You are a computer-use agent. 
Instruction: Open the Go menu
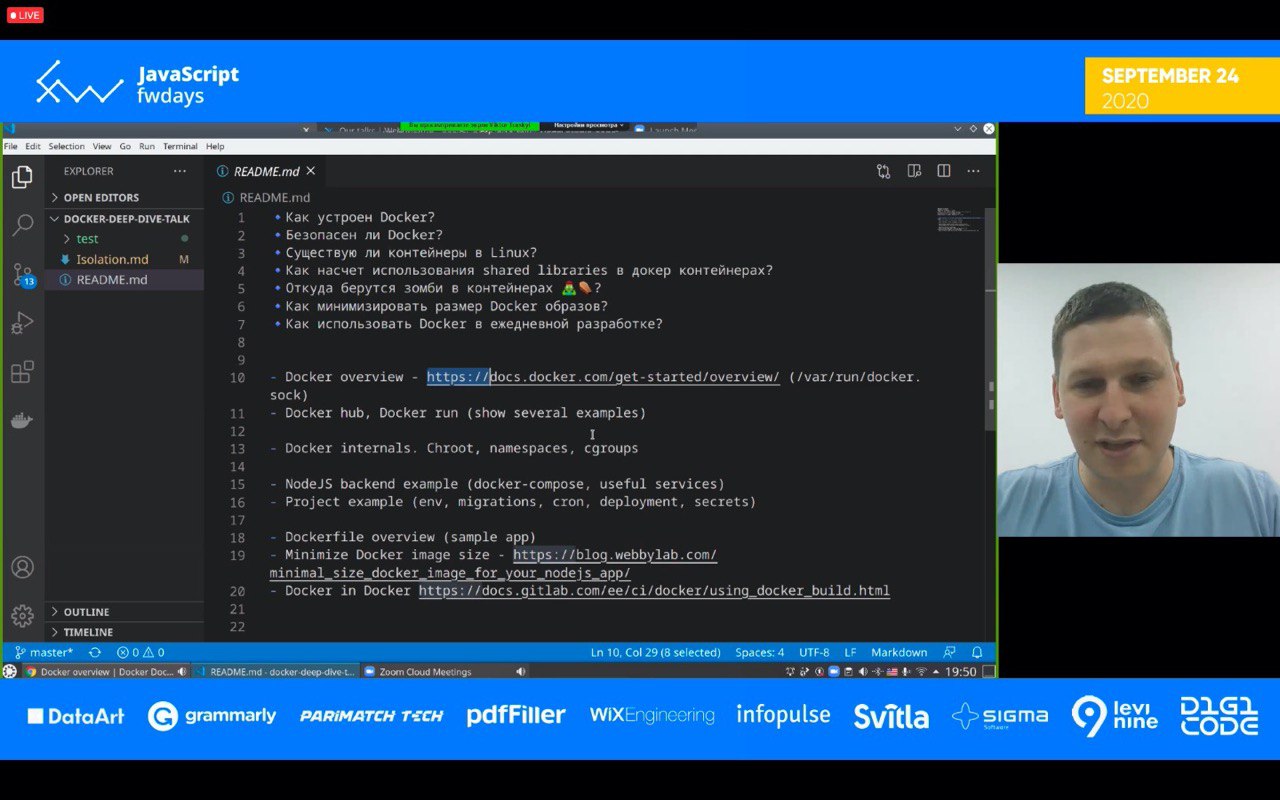(125, 146)
